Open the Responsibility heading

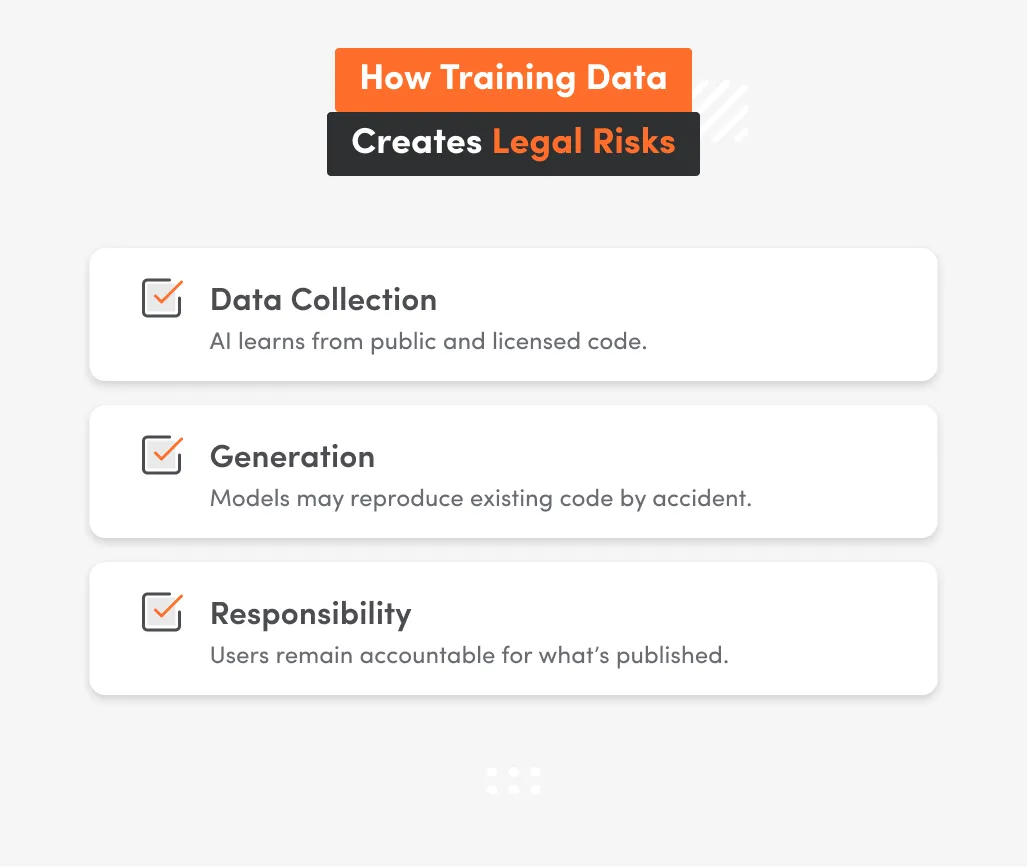point(310,614)
